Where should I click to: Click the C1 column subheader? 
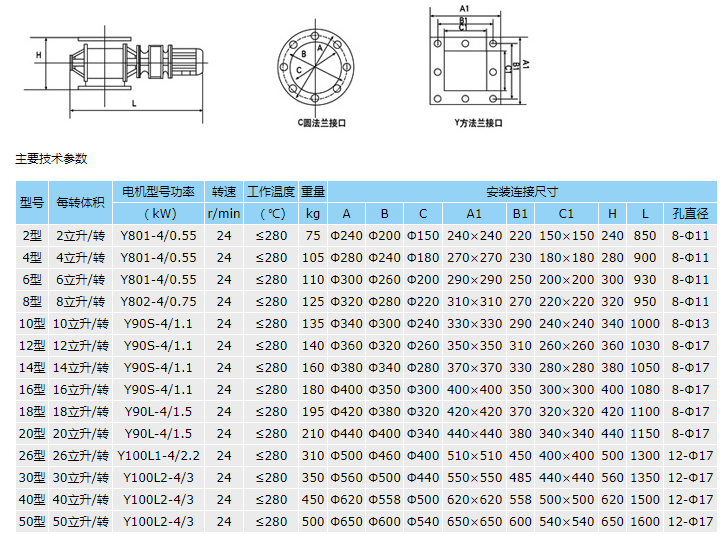pos(566,214)
